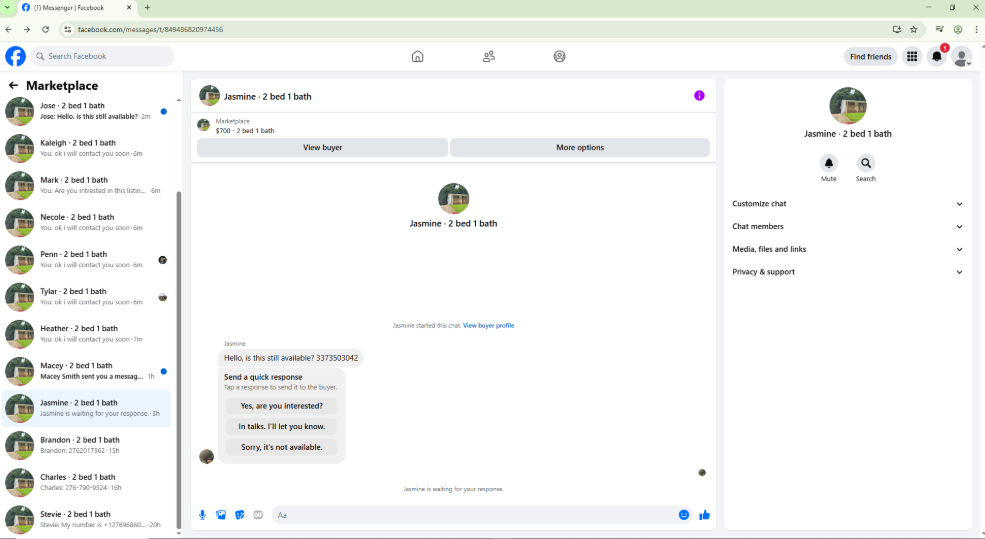Open Brandon's 2 bed 1 bath chat
Screen dimensions: 985x539
coord(86,445)
